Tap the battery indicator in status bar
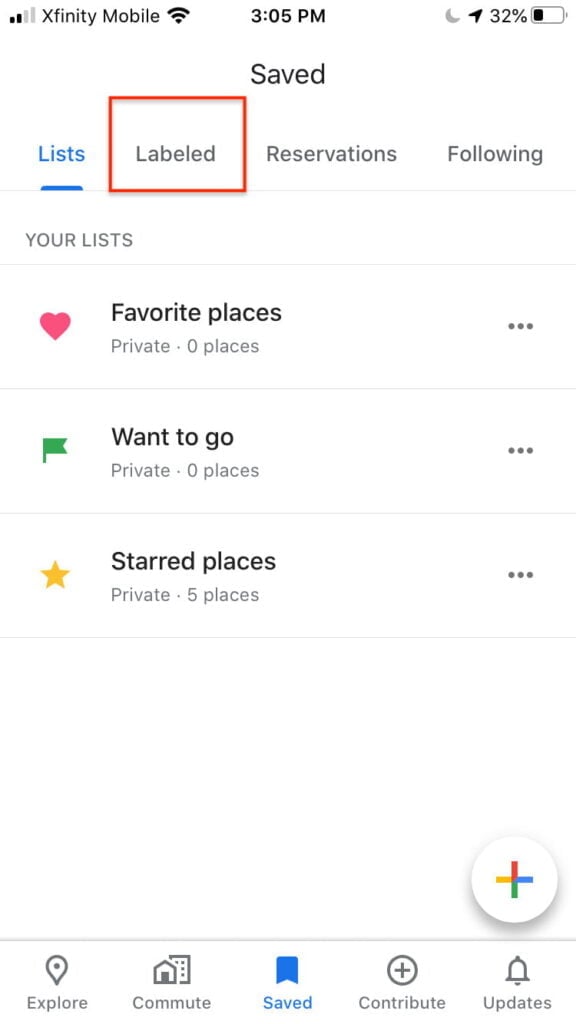 point(549,16)
